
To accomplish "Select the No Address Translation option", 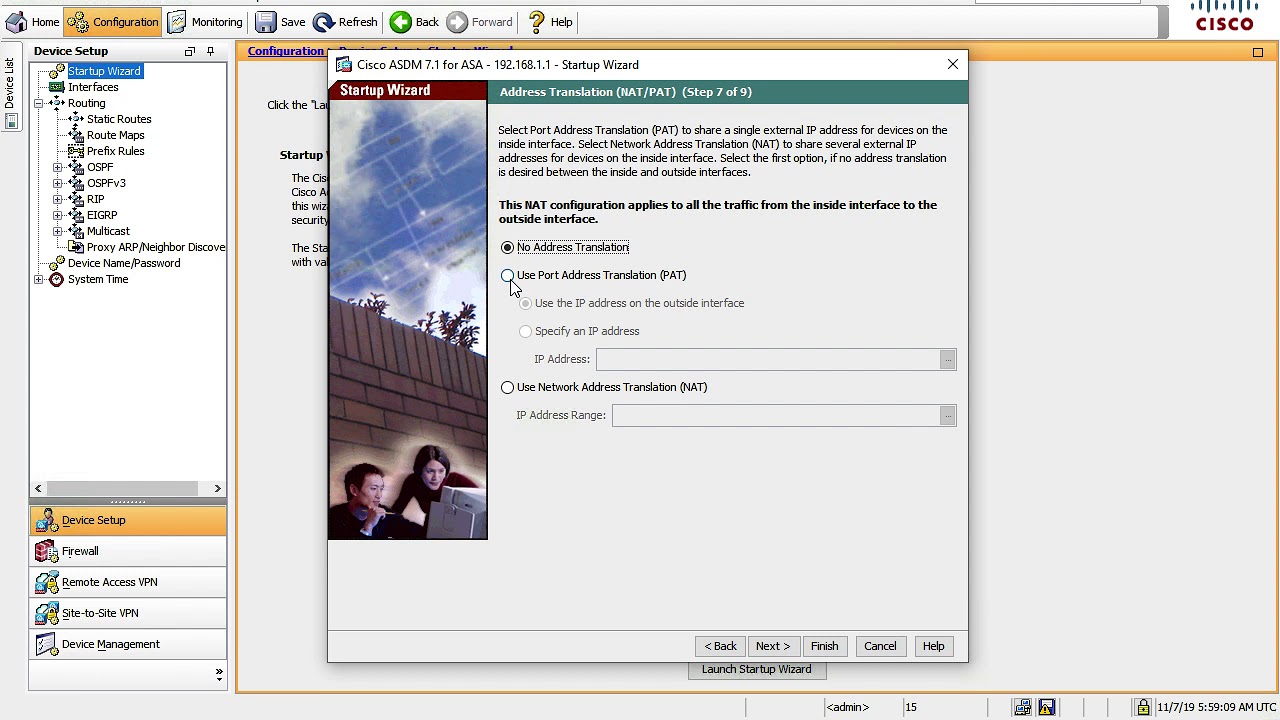I will click(508, 247).
